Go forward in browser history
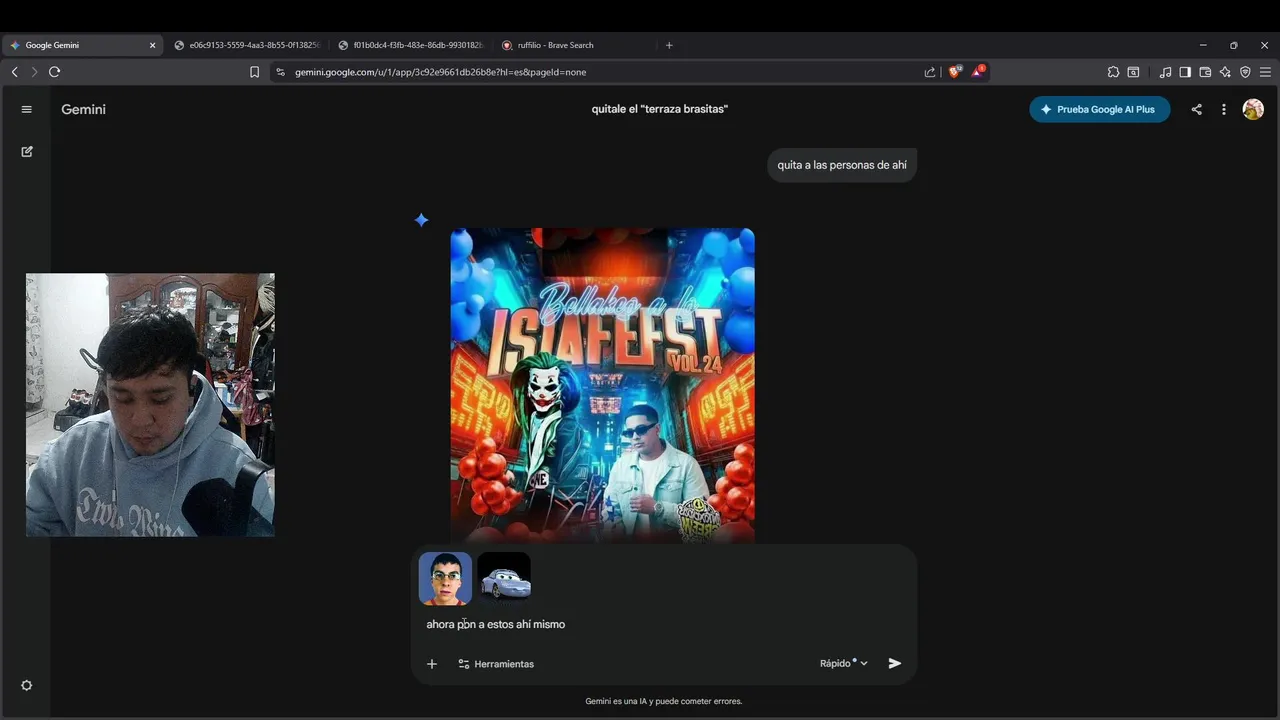 pos(34,72)
